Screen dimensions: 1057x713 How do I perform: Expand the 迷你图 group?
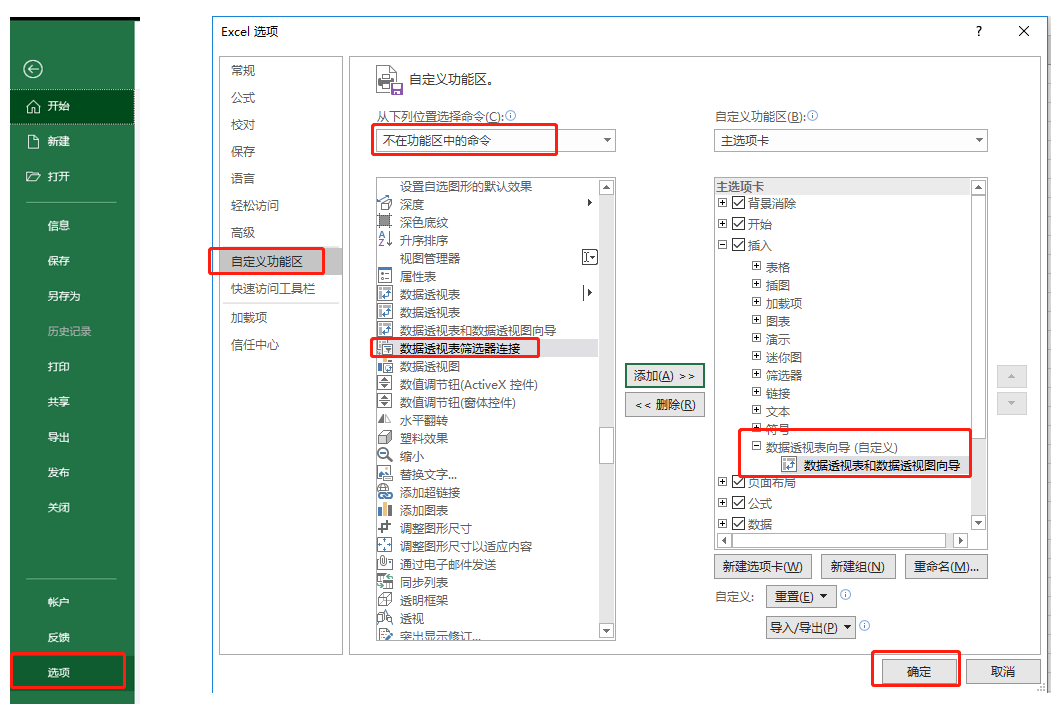tap(756, 356)
